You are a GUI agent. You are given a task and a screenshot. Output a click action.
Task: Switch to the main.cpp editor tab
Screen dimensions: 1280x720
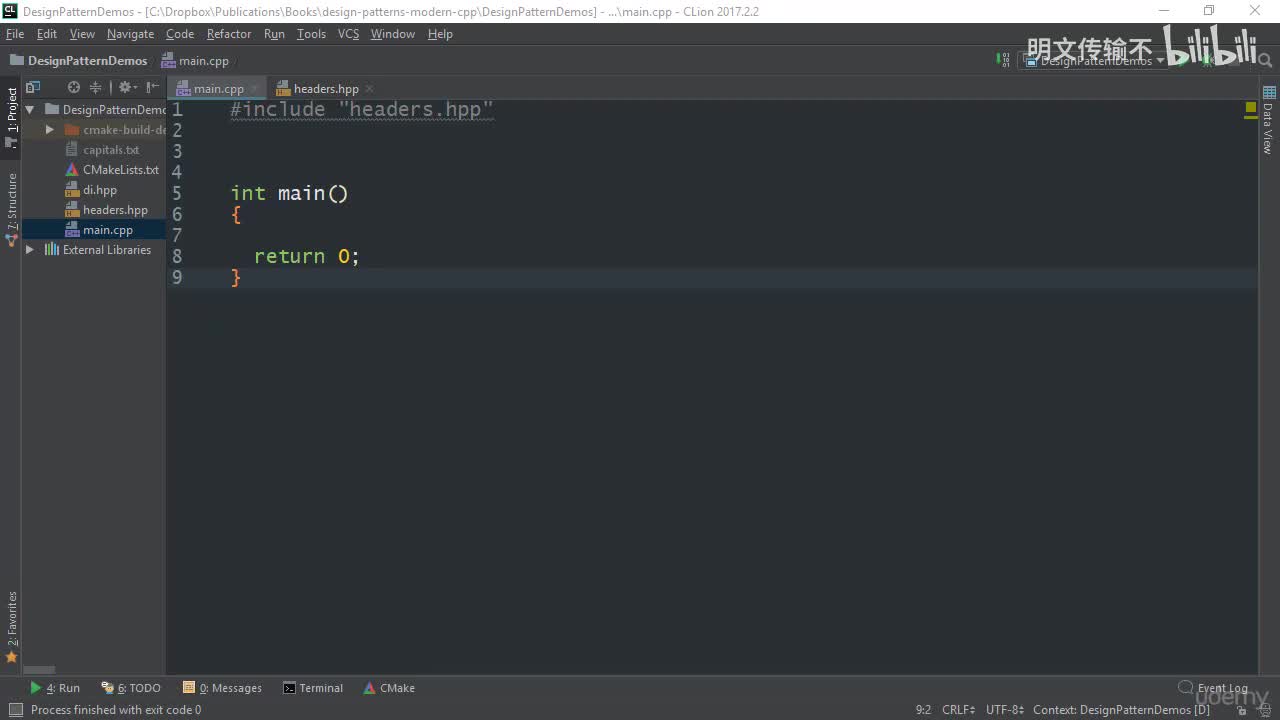(x=217, y=89)
